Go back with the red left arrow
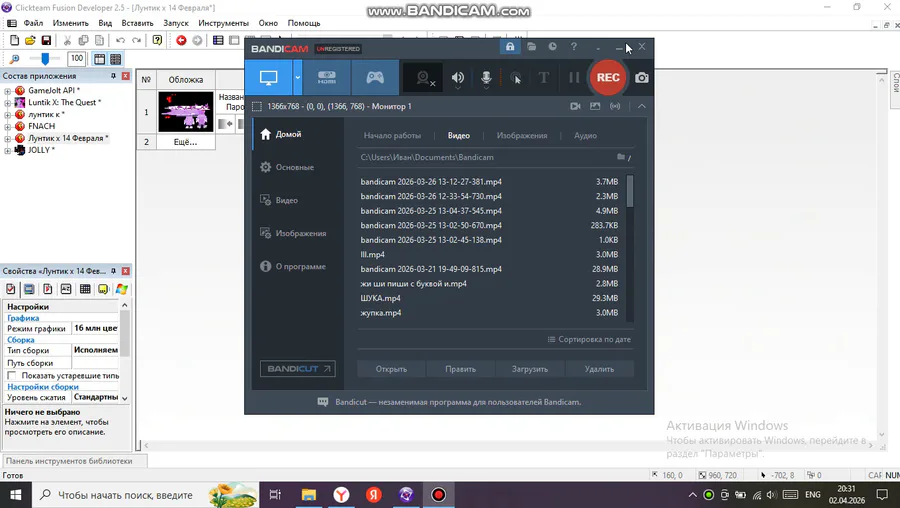The image size is (900, 508). pos(181,40)
